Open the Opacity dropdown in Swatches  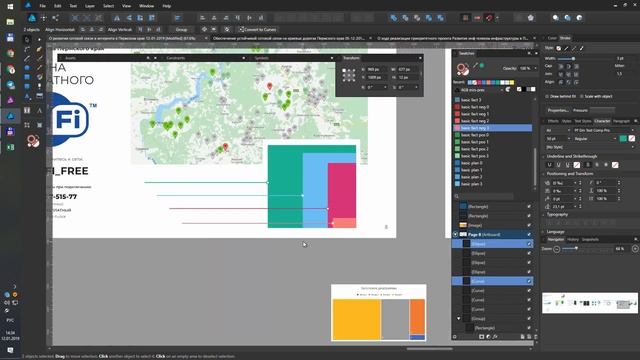coord(535,68)
